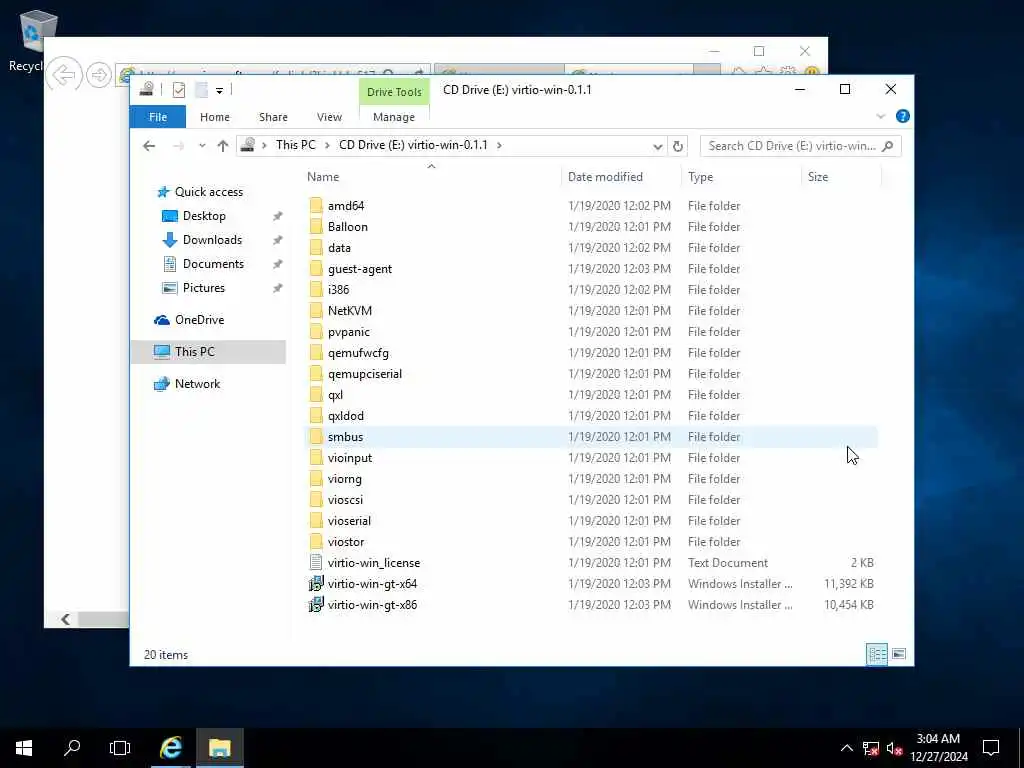
Task: Open Explorer help question mark
Action: click(x=903, y=116)
